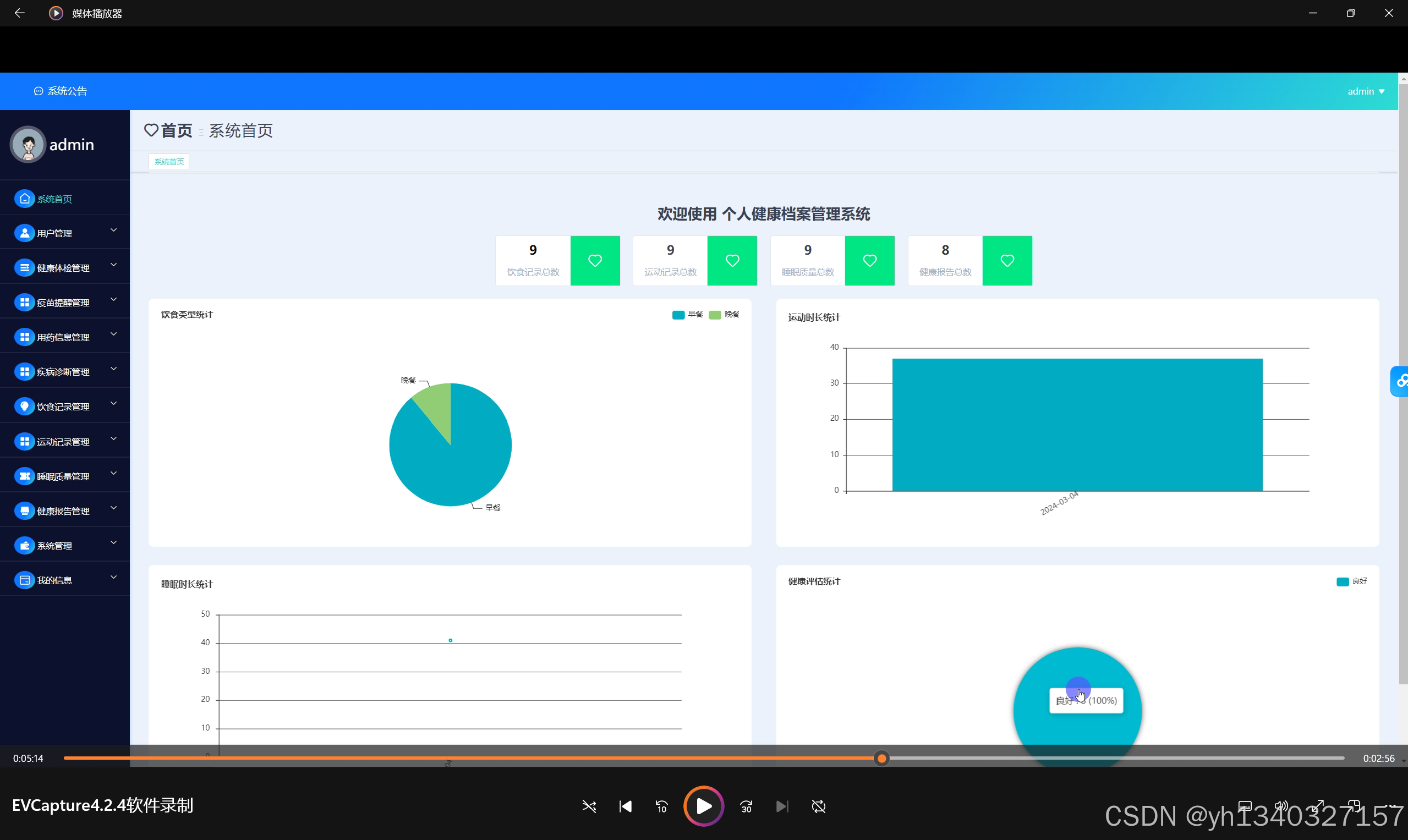
Task: Skip forward 30 seconds
Action: (x=746, y=806)
